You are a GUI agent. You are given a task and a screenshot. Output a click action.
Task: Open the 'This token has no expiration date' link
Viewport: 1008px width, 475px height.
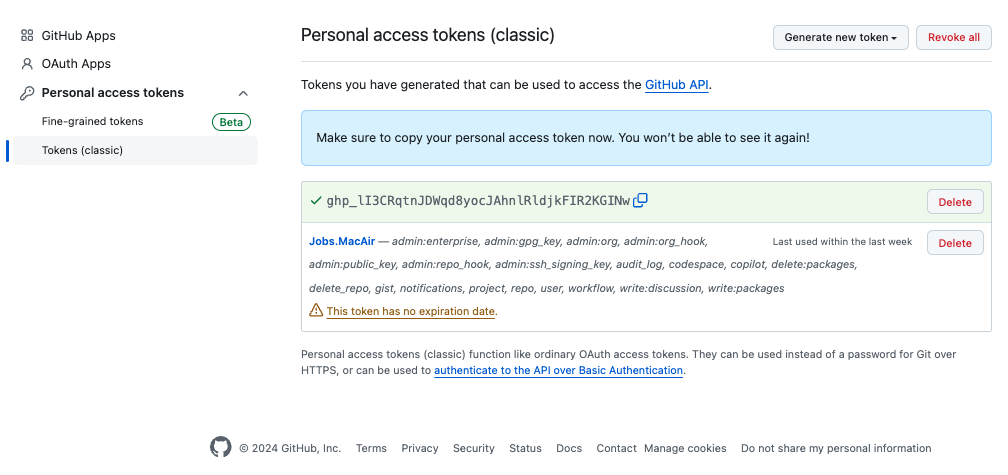tap(411, 311)
